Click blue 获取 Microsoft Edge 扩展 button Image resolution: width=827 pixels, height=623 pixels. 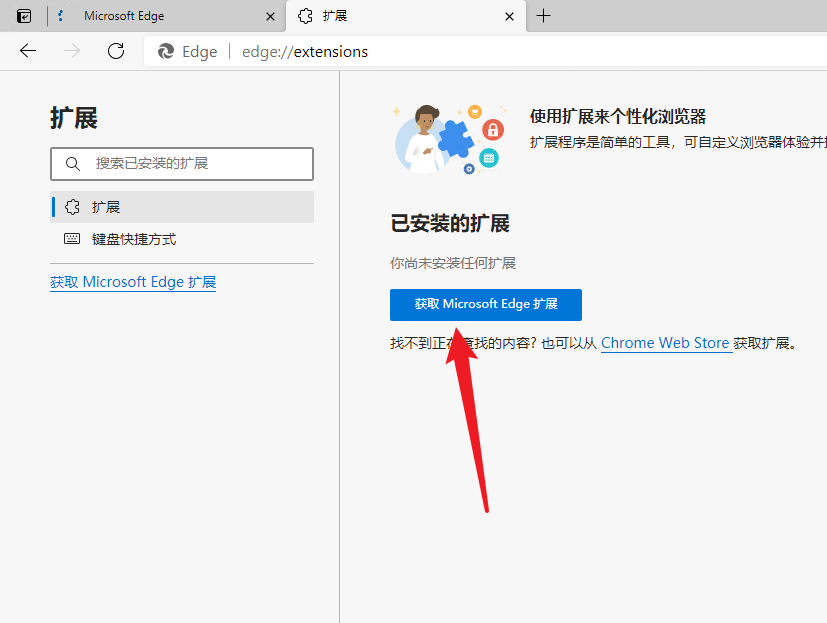486,304
